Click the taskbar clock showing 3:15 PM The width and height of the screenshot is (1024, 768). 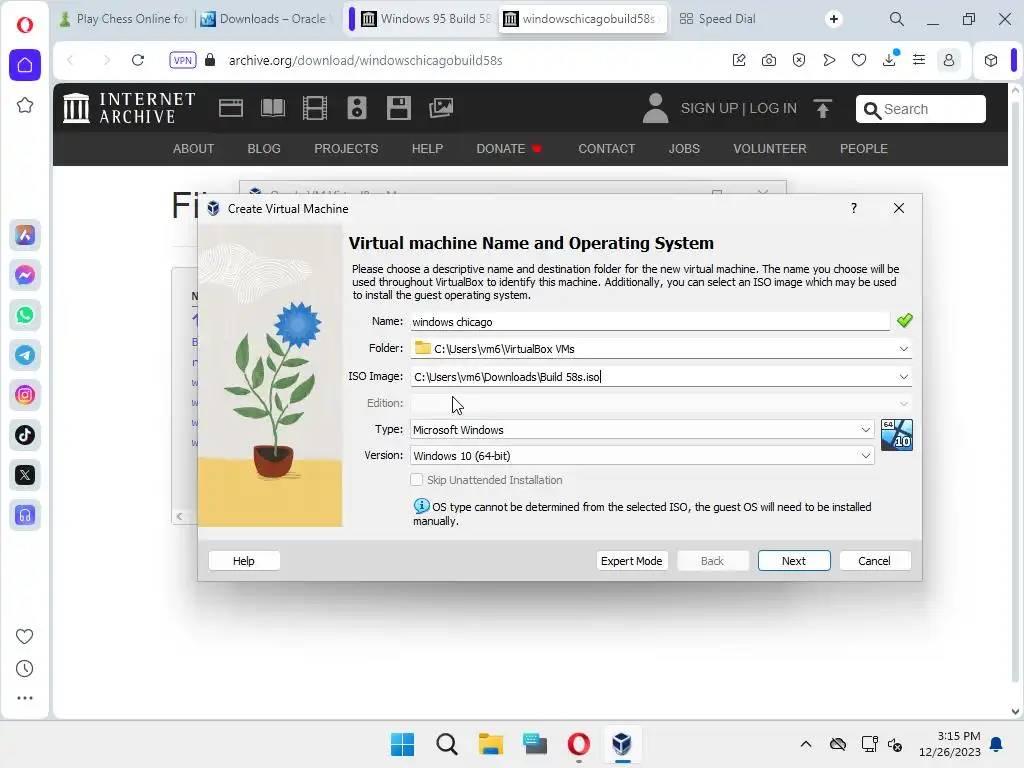click(x=950, y=744)
